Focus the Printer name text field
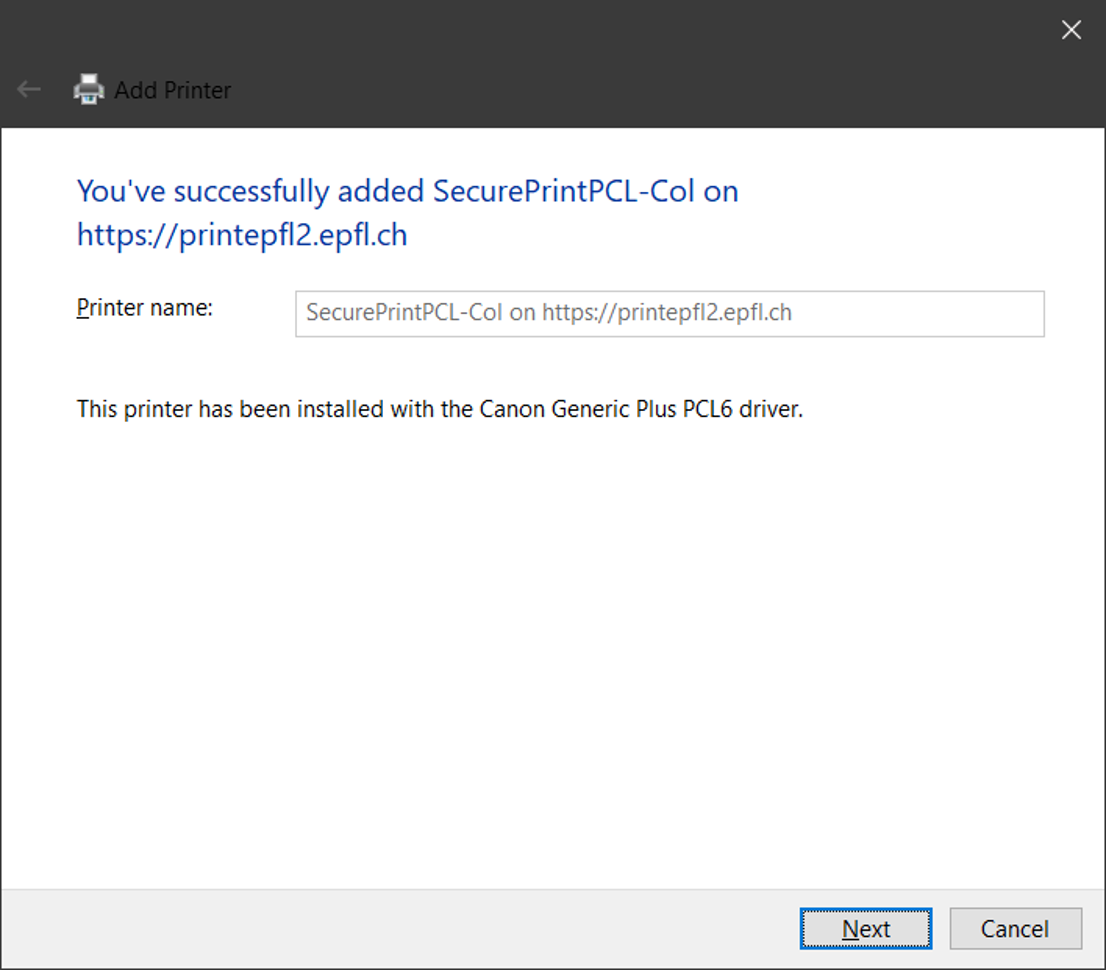Viewport: 1106px width, 970px height. pyautogui.click(x=669, y=313)
